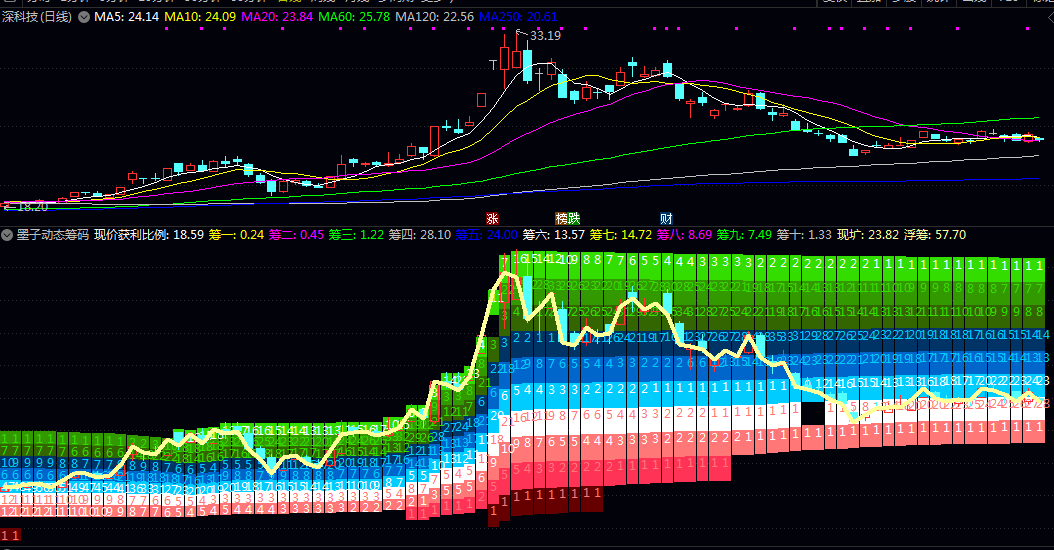Viewport: 1054px width, 550px height.
Task: Click the green 跌 event marker
Action: coord(573,219)
